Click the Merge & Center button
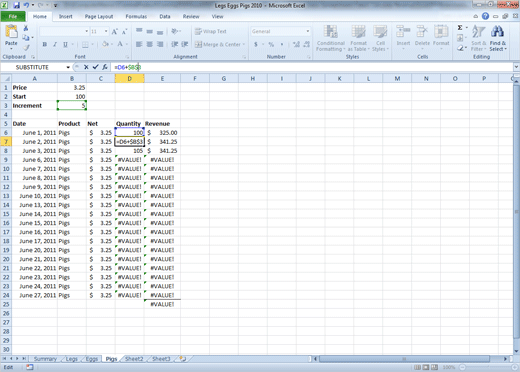 tap(219, 44)
